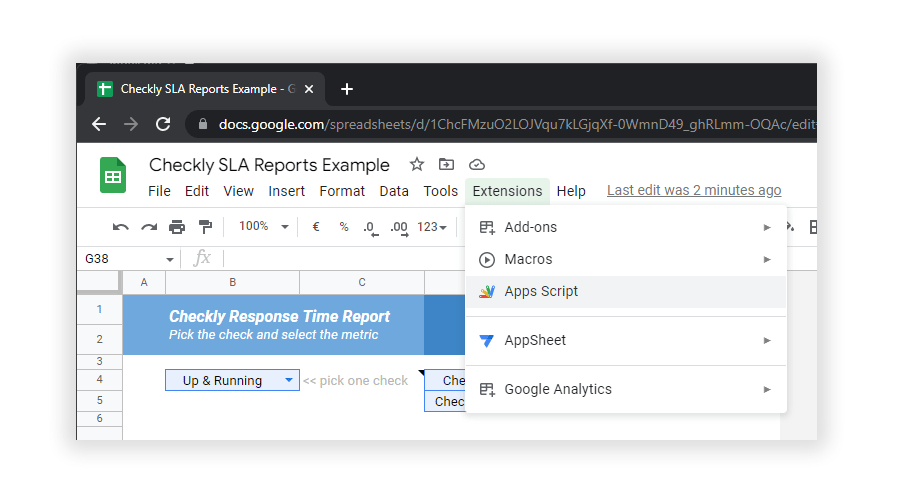The height and width of the screenshot is (500, 900).
Task: Open the zoom 100% dropdown
Action: point(263,227)
